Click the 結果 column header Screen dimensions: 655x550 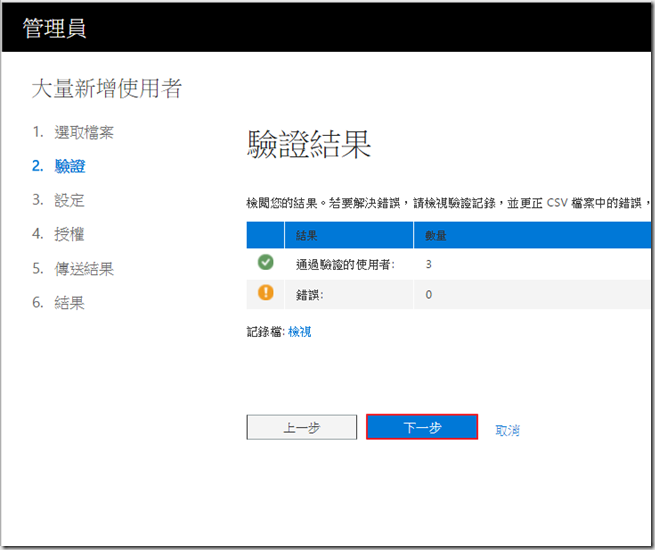pos(308,235)
